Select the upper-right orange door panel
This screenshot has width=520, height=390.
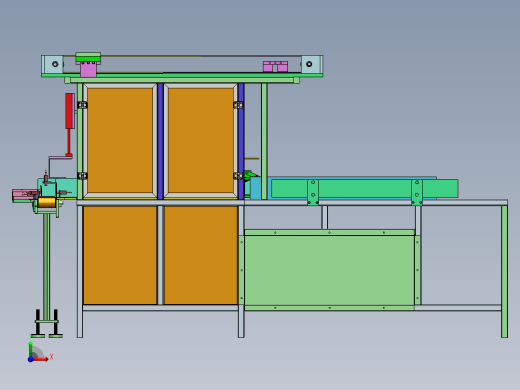[x=201, y=140]
